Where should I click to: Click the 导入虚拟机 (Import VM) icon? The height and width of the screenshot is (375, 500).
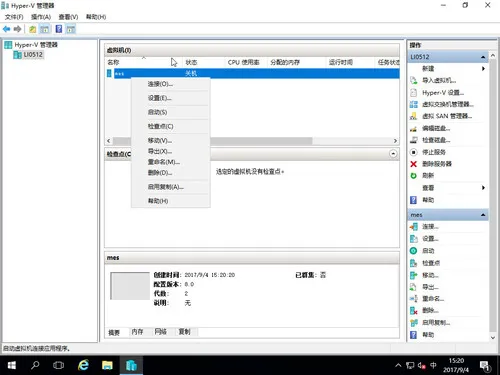[413, 80]
